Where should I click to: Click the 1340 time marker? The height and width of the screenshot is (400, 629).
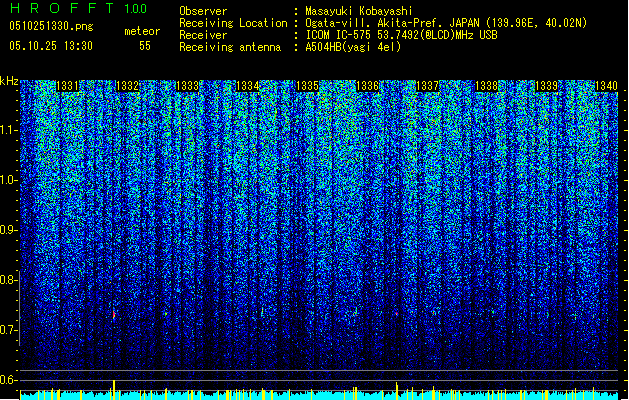(x=606, y=86)
